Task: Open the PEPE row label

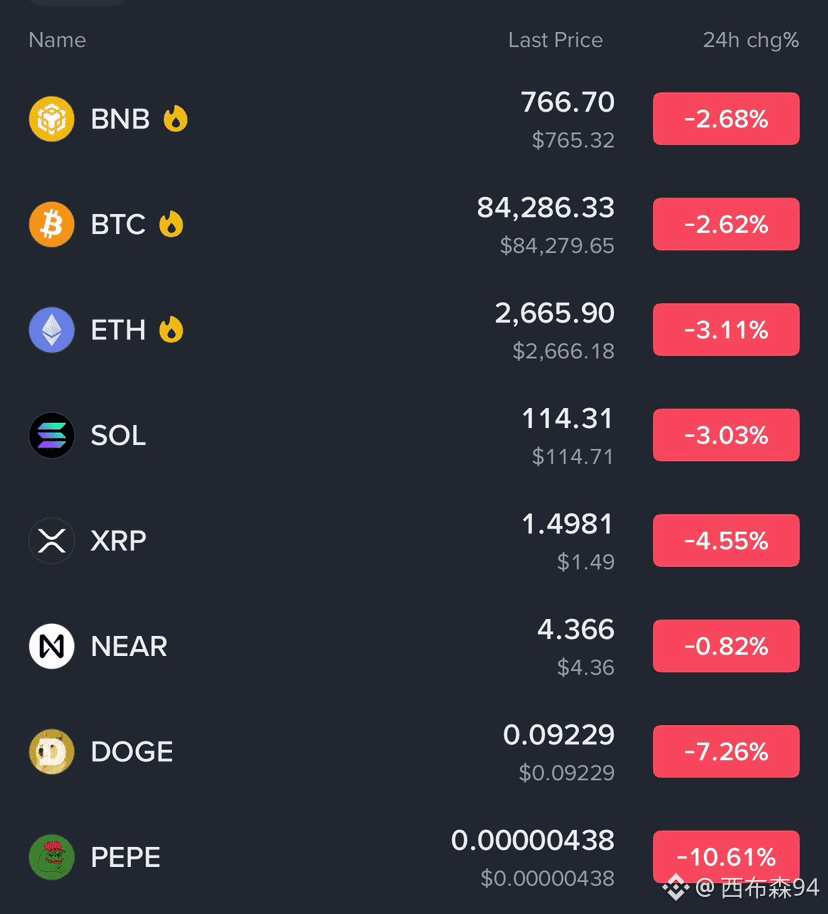Action: coord(125,857)
